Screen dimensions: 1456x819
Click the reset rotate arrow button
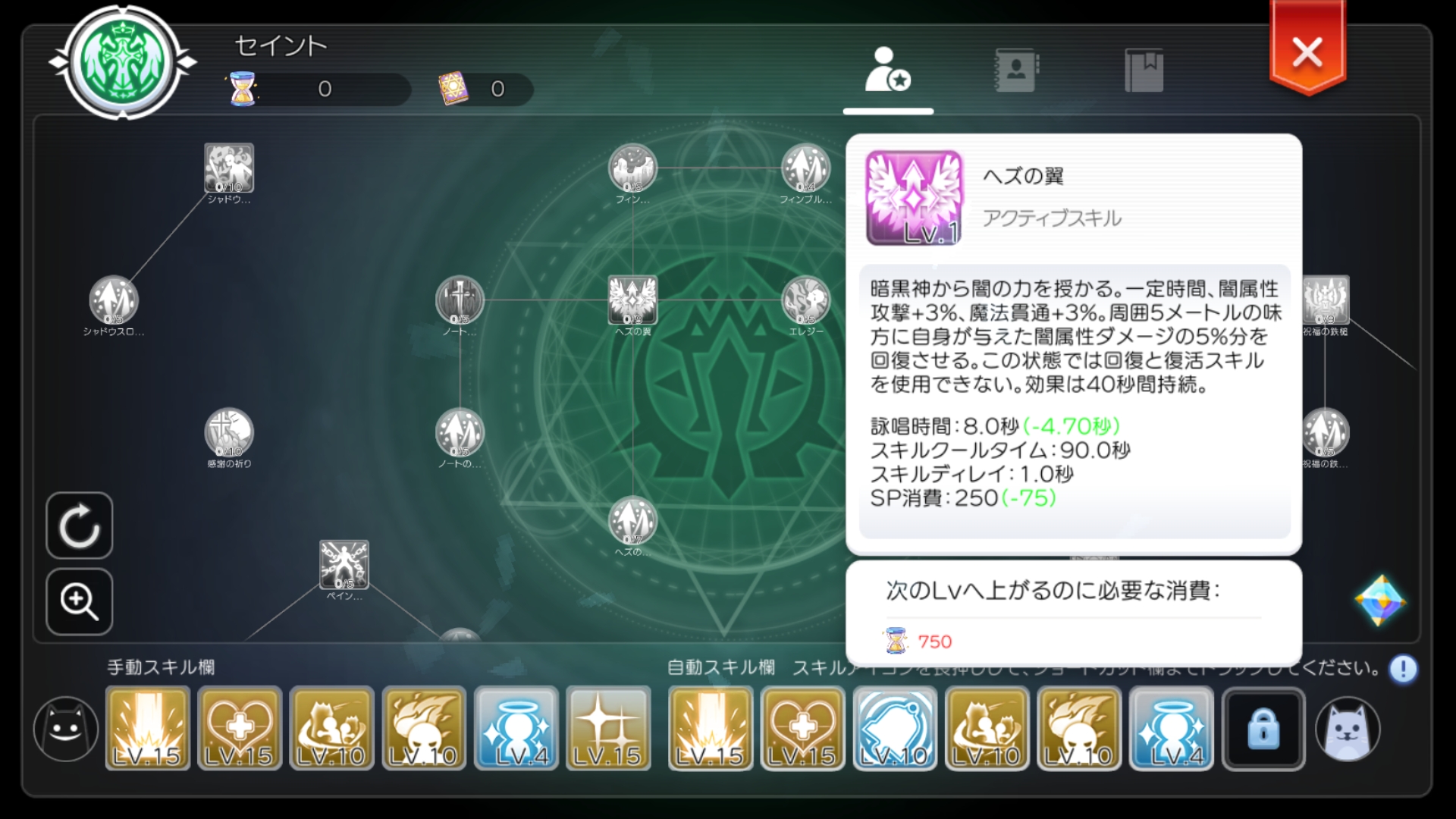(x=80, y=526)
